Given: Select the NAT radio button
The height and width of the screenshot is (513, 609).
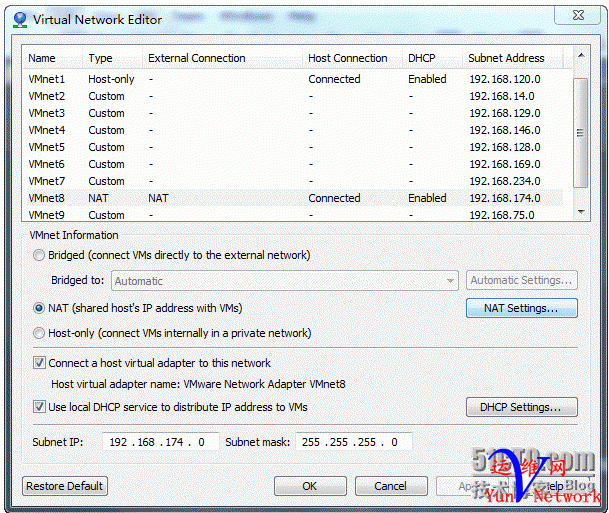Looking at the screenshot, I should click(39, 308).
